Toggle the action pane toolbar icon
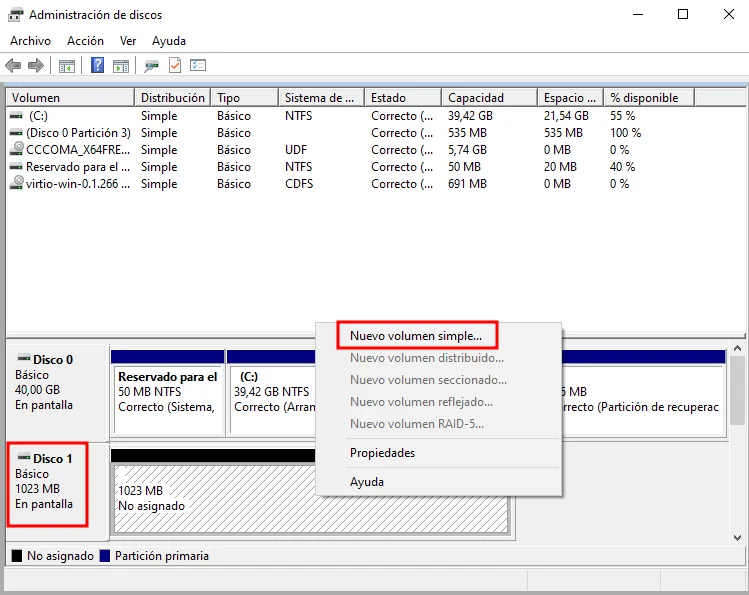The image size is (749, 595). pos(121,66)
